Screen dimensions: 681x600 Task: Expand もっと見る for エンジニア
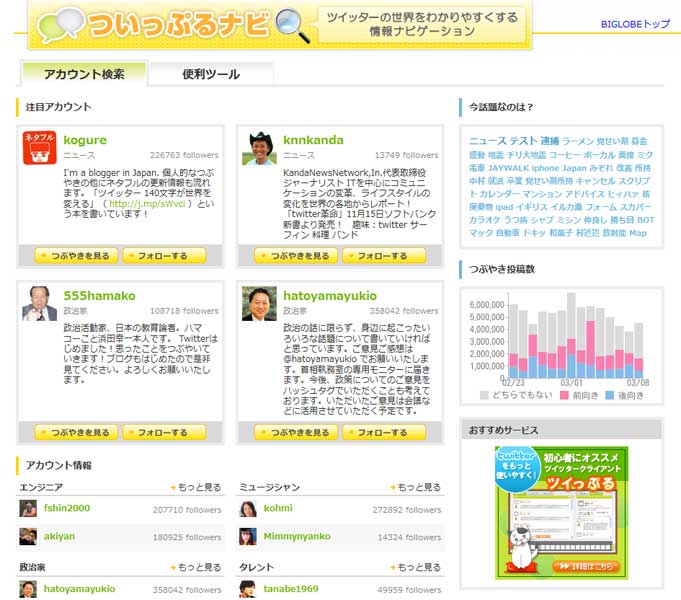point(196,487)
